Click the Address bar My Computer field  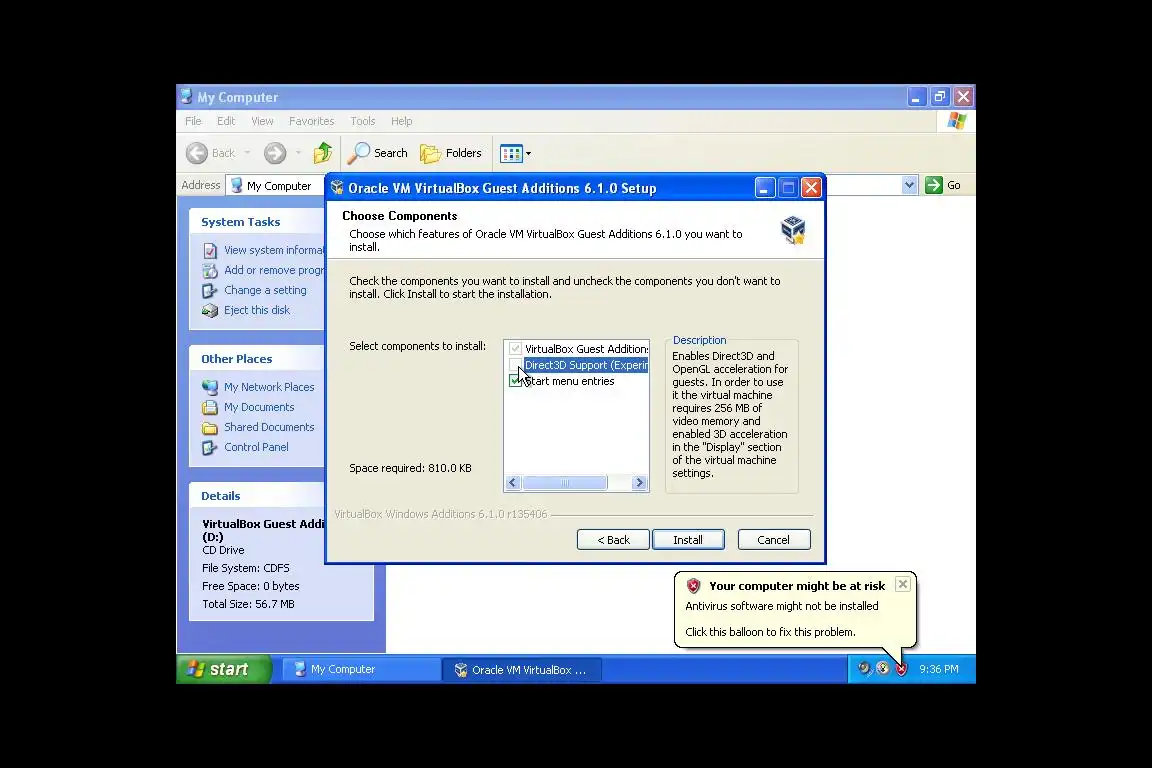(x=276, y=186)
